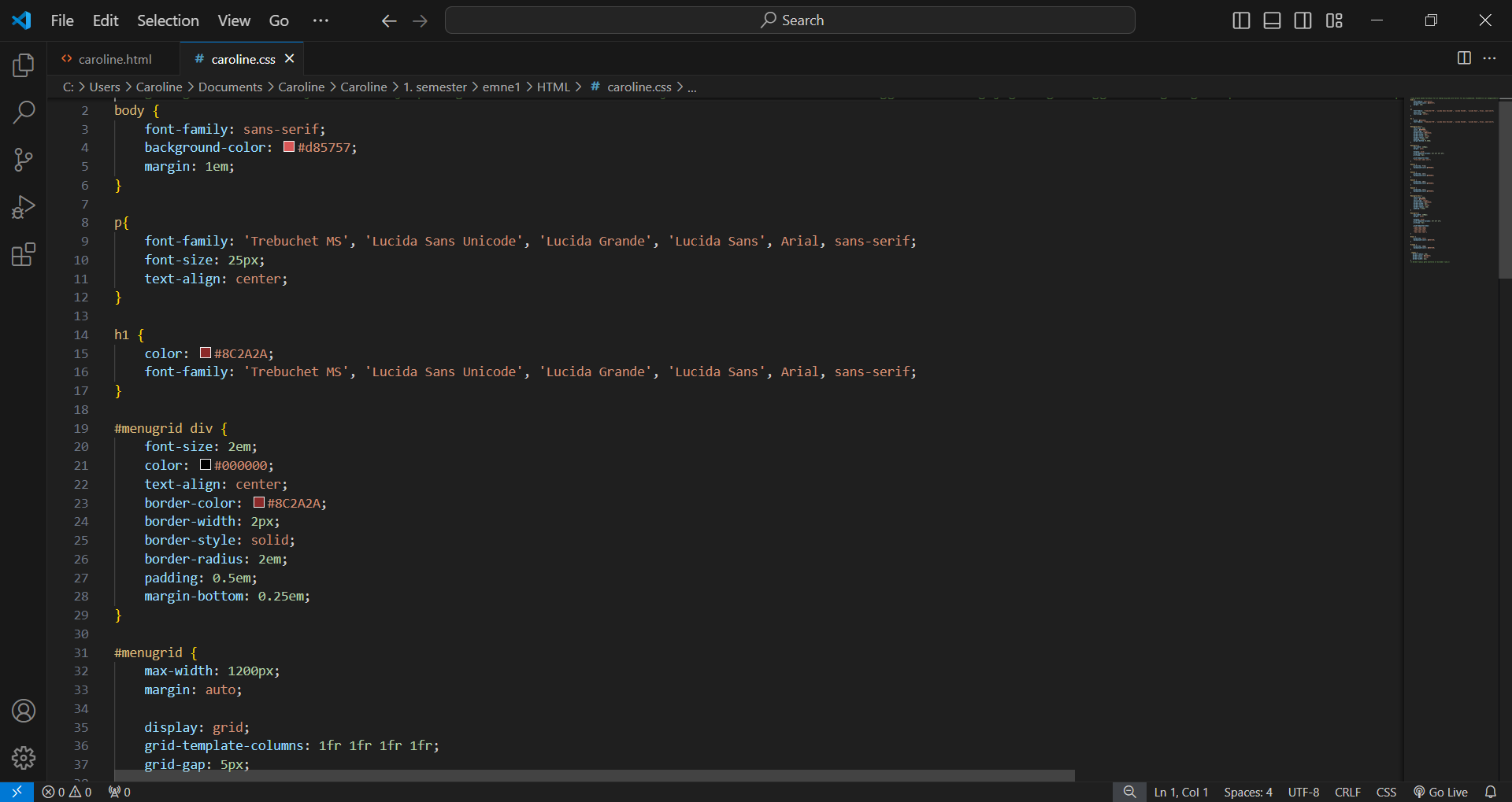
Task: Toggle the bottom panel visibility
Action: coord(1272,20)
